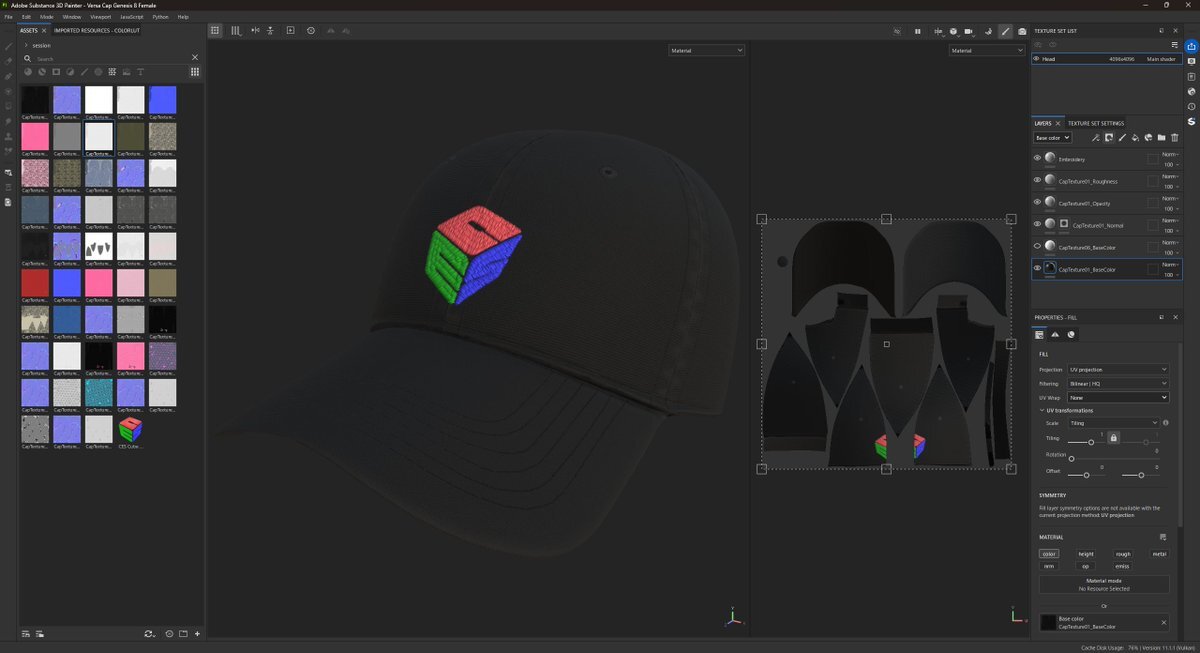Click the History clock icon in right sidebar
The width and height of the screenshot is (1200, 653).
click(x=1192, y=106)
